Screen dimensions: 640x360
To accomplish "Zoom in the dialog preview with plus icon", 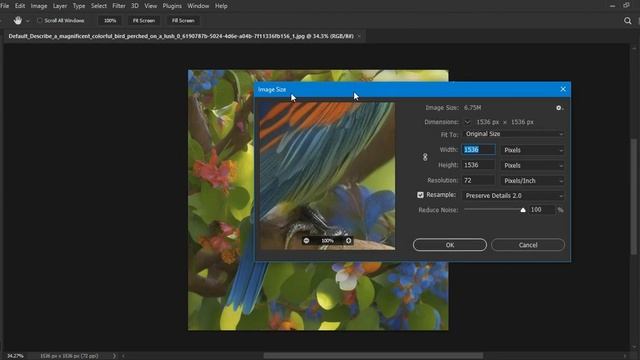I will point(348,241).
